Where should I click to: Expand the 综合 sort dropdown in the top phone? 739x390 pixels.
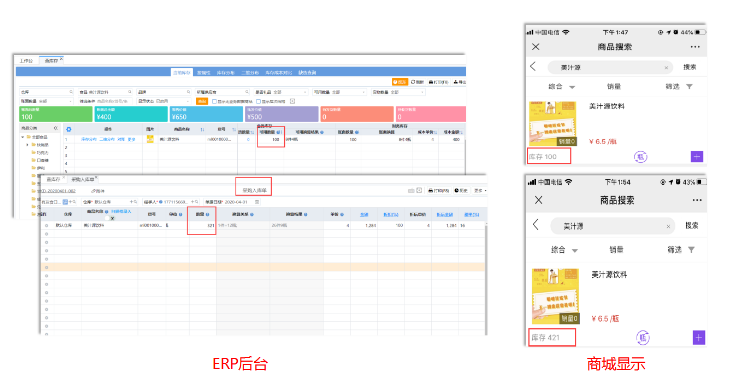[561, 87]
